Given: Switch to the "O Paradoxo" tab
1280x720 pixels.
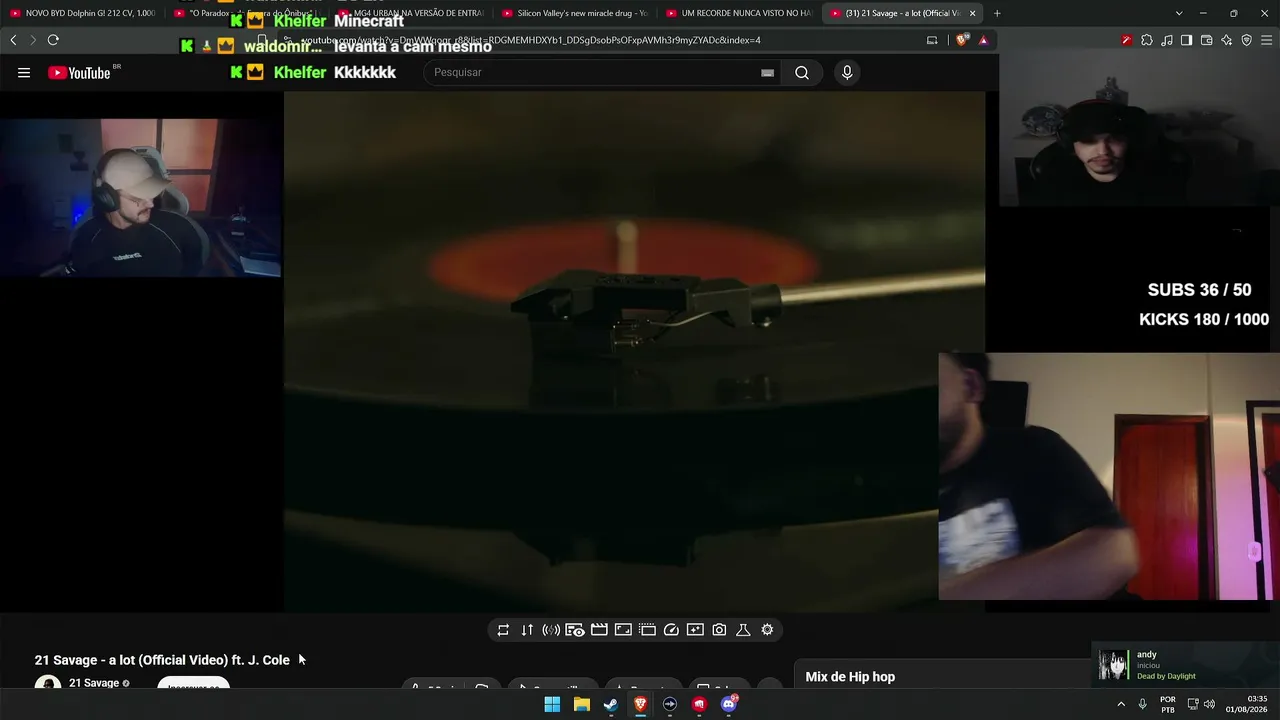Looking at the screenshot, I should (245, 13).
